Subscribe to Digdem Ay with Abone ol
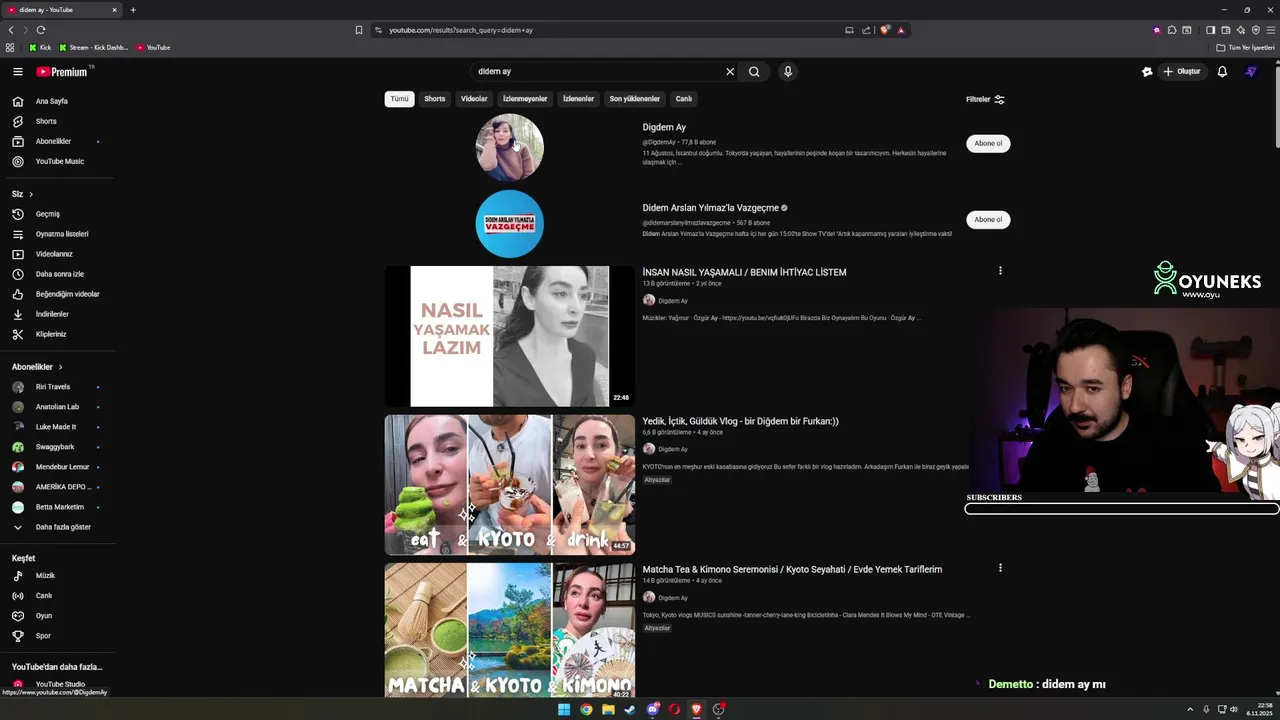Viewport: 1280px width, 720px height. (988, 143)
